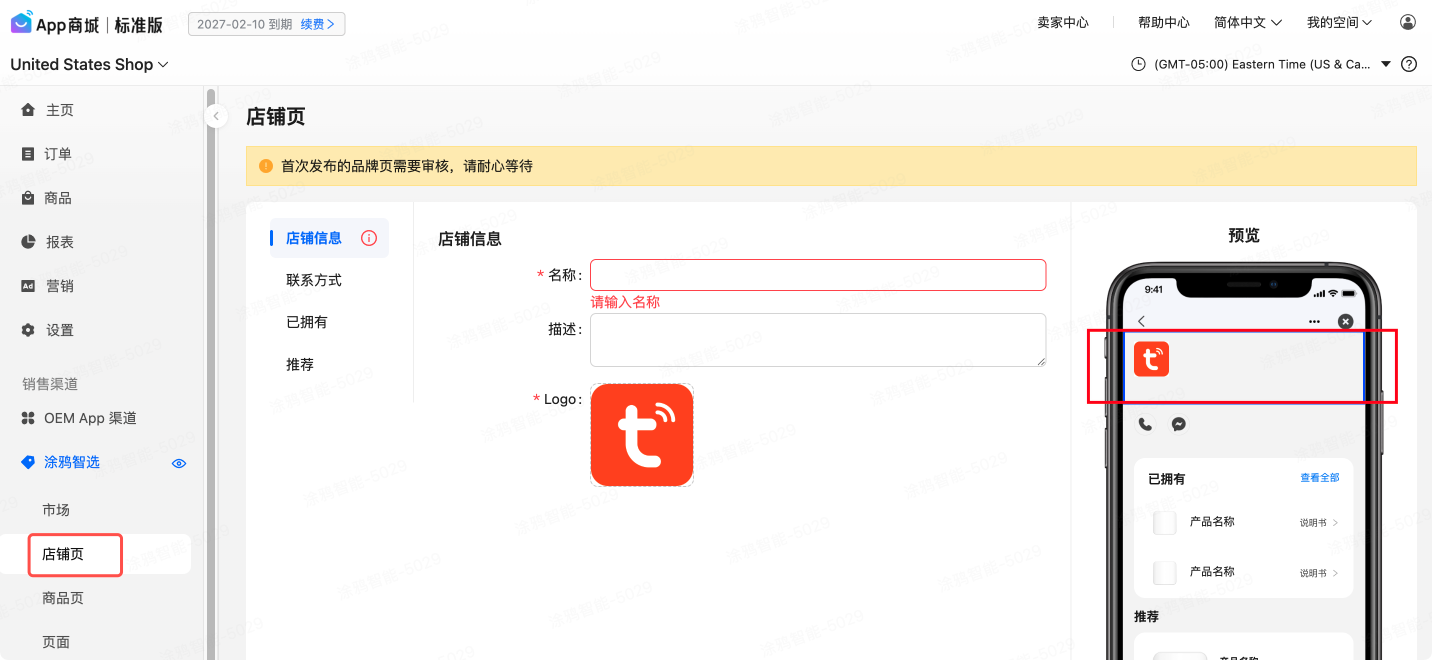The width and height of the screenshot is (1432, 660).
Task: Click the three-dot menu in phone preview
Action: coord(1315,321)
